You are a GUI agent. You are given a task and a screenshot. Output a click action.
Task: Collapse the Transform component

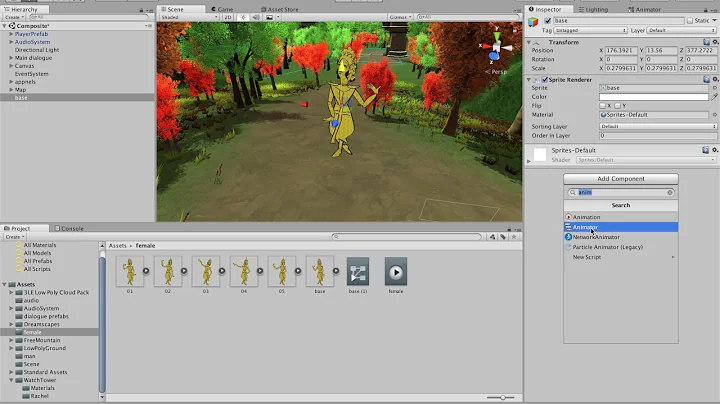[529, 42]
